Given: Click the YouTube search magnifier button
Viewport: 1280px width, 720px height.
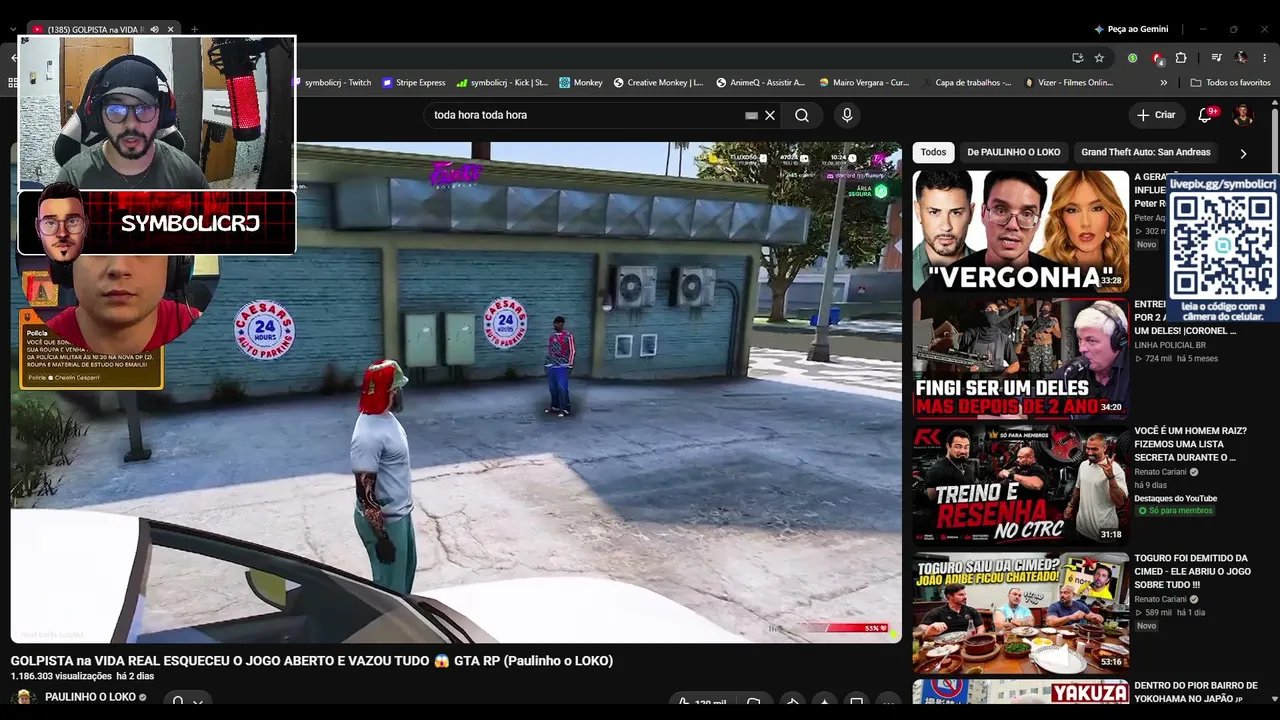Looking at the screenshot, I should tap(802, 115).
